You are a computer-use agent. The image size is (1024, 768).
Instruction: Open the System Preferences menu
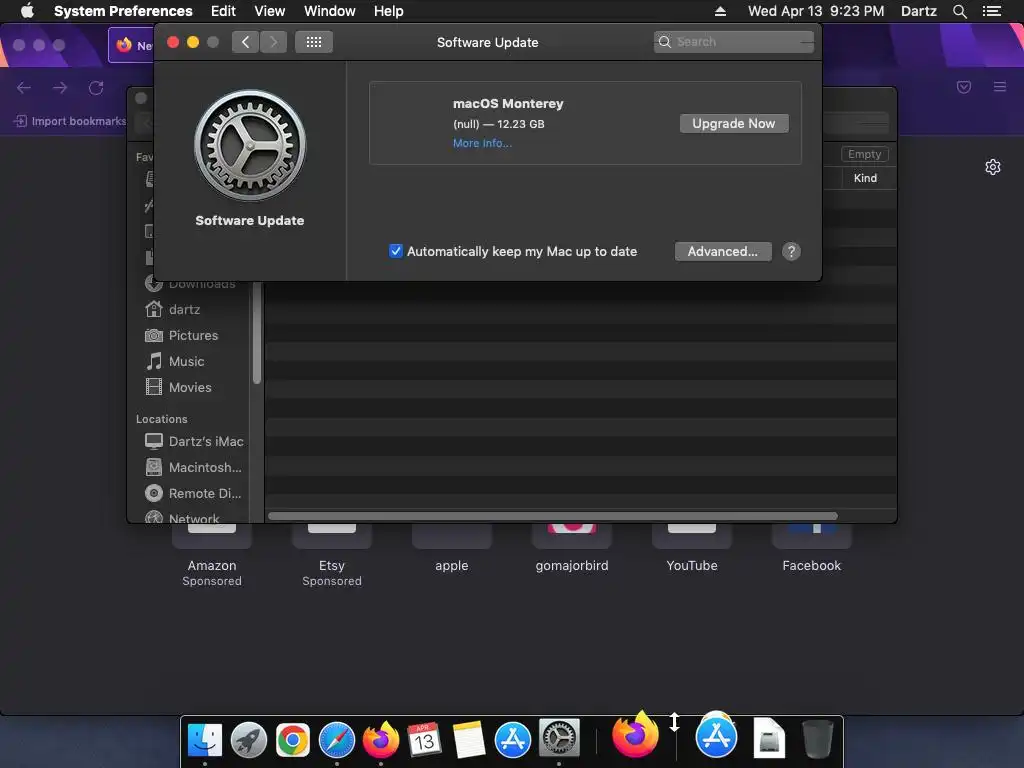click(123, 11)
